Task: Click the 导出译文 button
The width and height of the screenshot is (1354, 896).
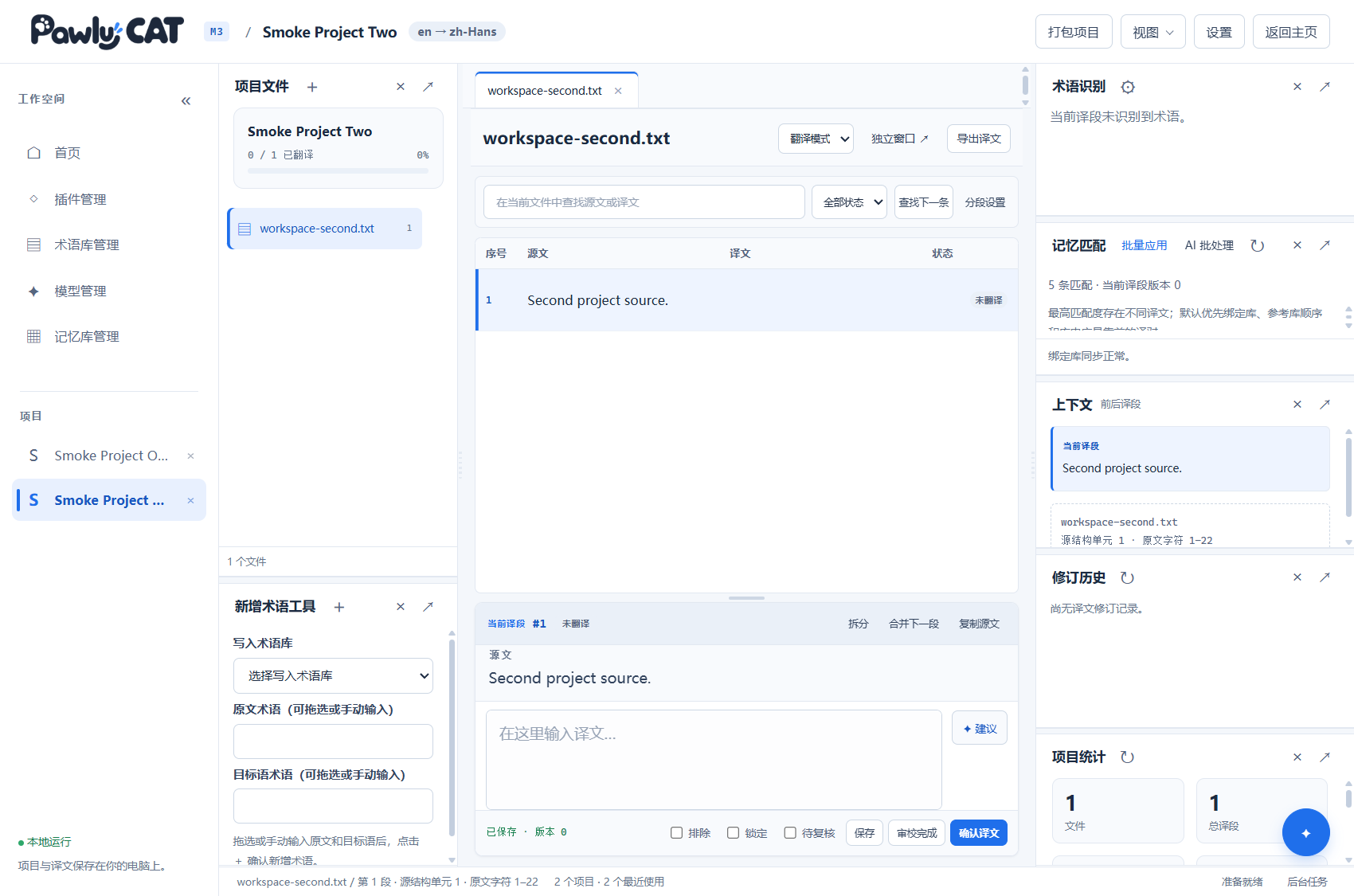Action: click(979, 139)
